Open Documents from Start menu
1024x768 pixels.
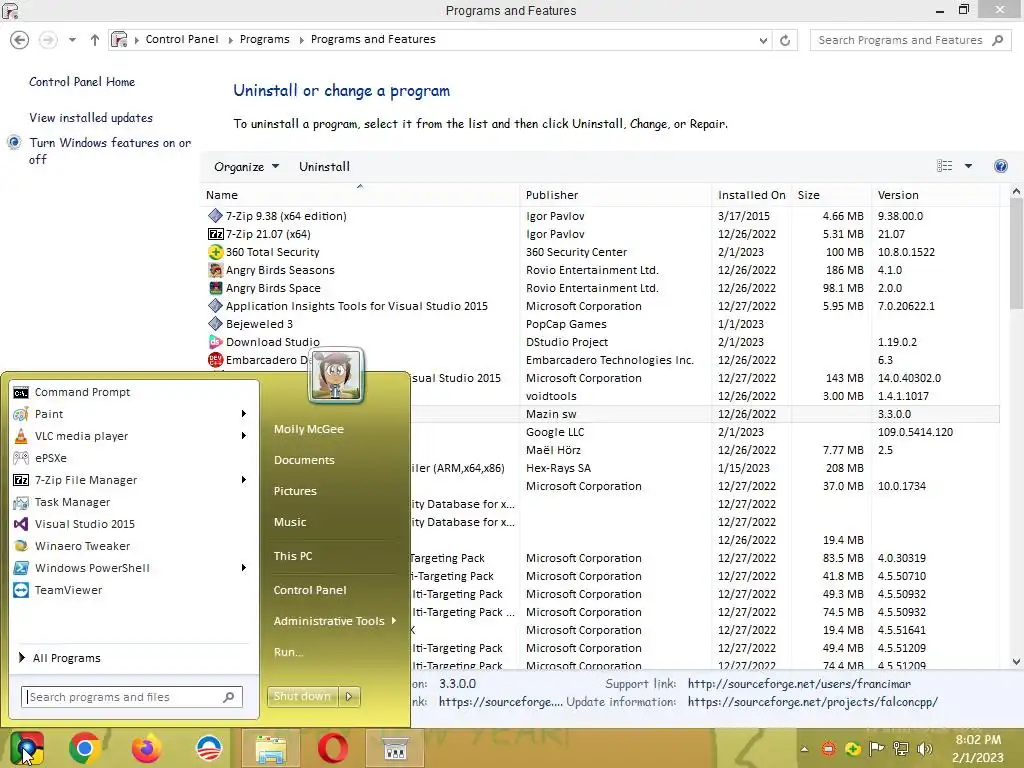coord(304,460)
